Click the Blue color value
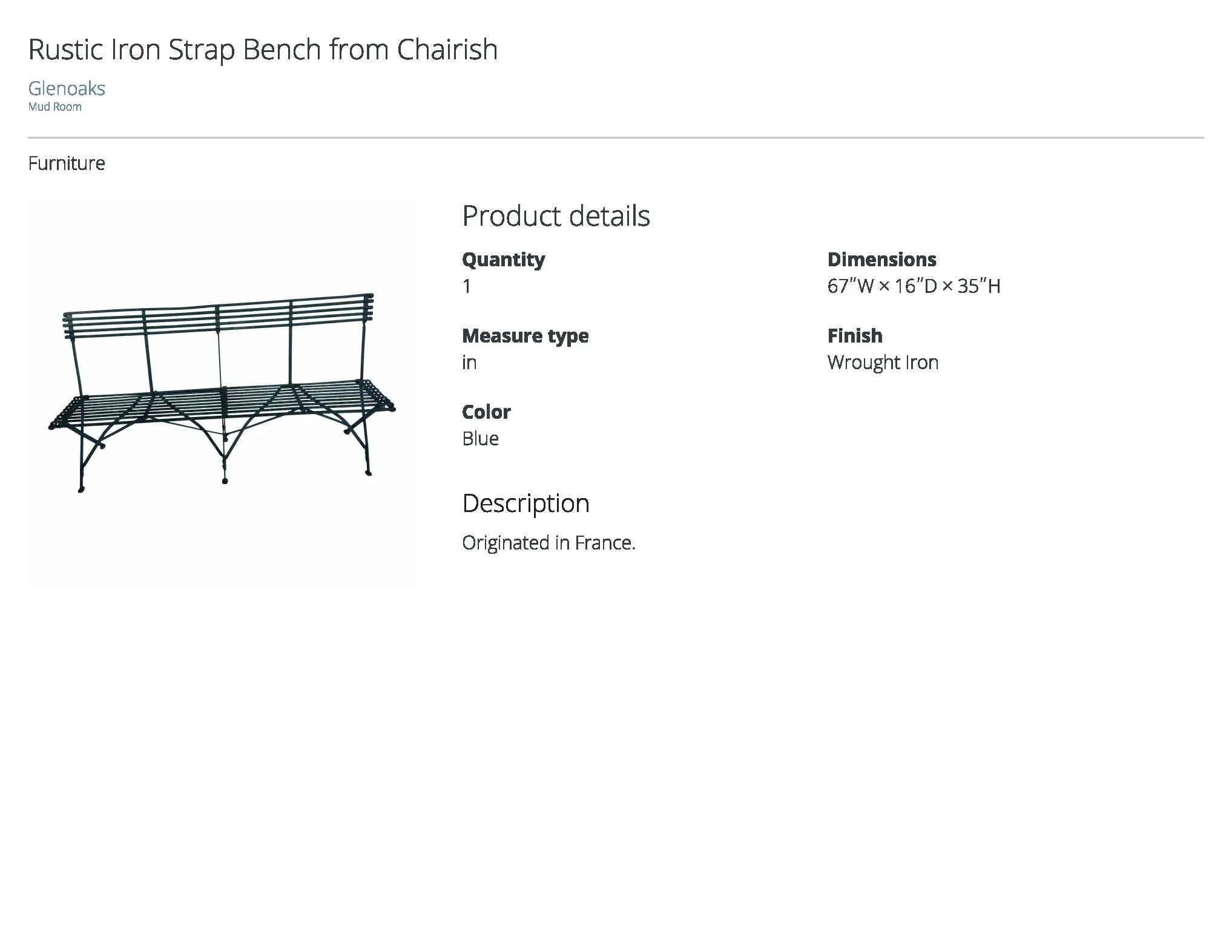This screenshot has height=952, width=1232. click(480, 439)
